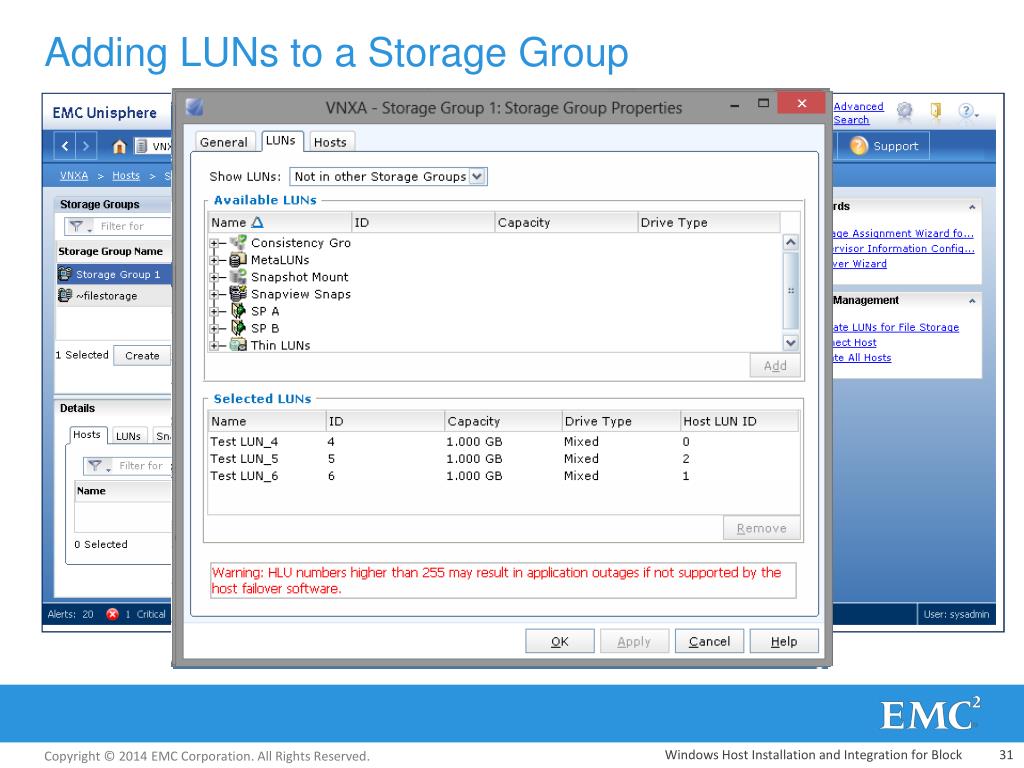Click the forward navigation arrow in Unisphere
Viewport: 1024px width, 768px height.
pyautogui.click(x=86, y=146)
